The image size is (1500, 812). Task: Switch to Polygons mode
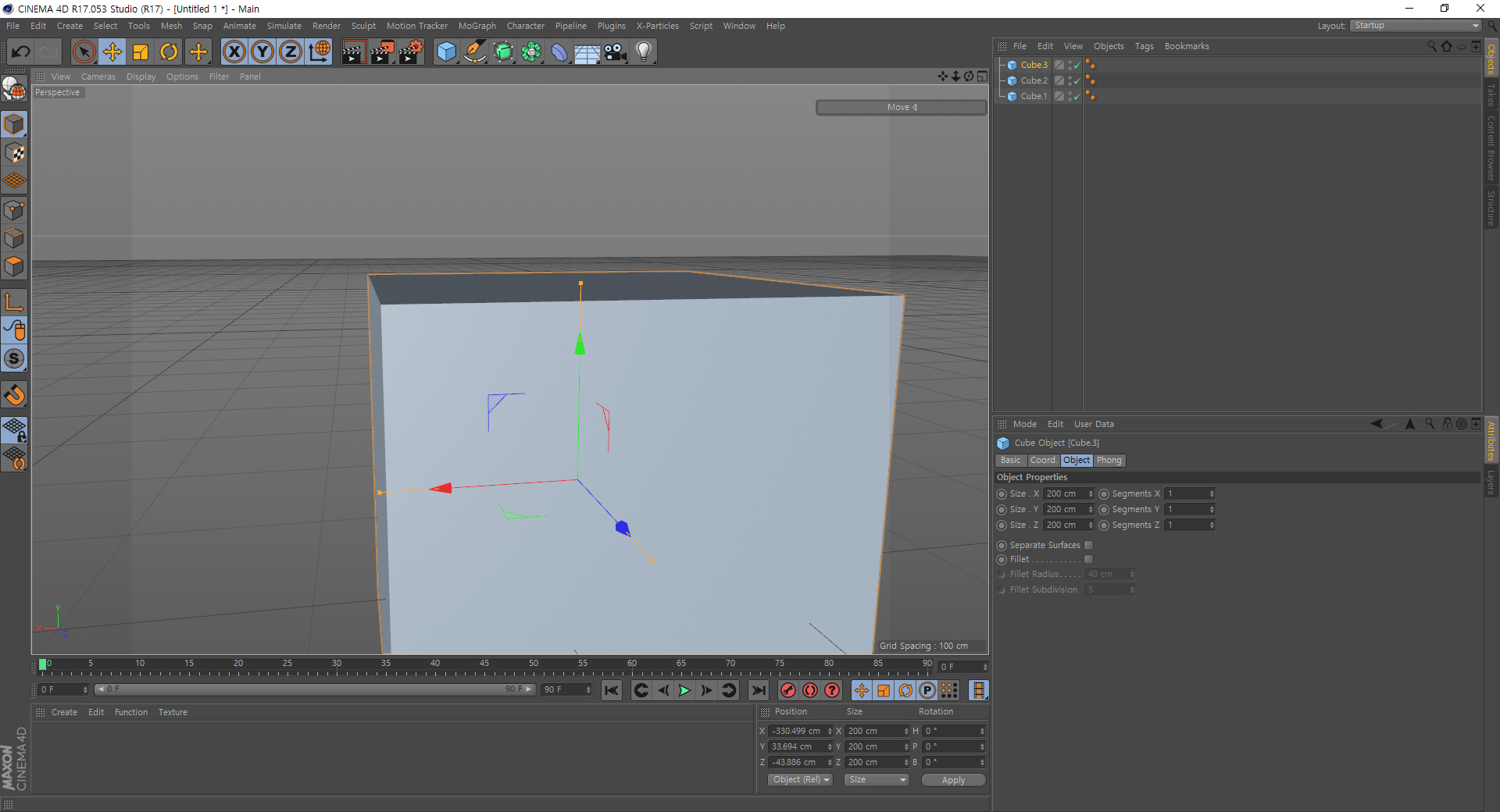[x=14, y=266]
